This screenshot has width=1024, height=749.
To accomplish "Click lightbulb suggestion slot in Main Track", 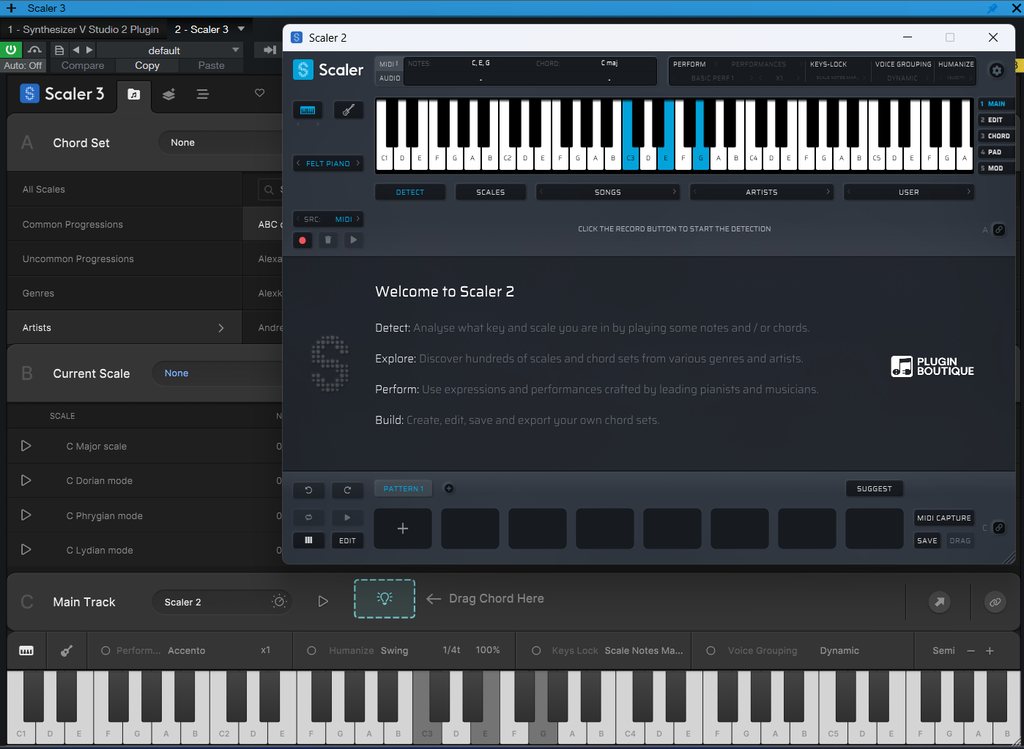I will (385, 598).
